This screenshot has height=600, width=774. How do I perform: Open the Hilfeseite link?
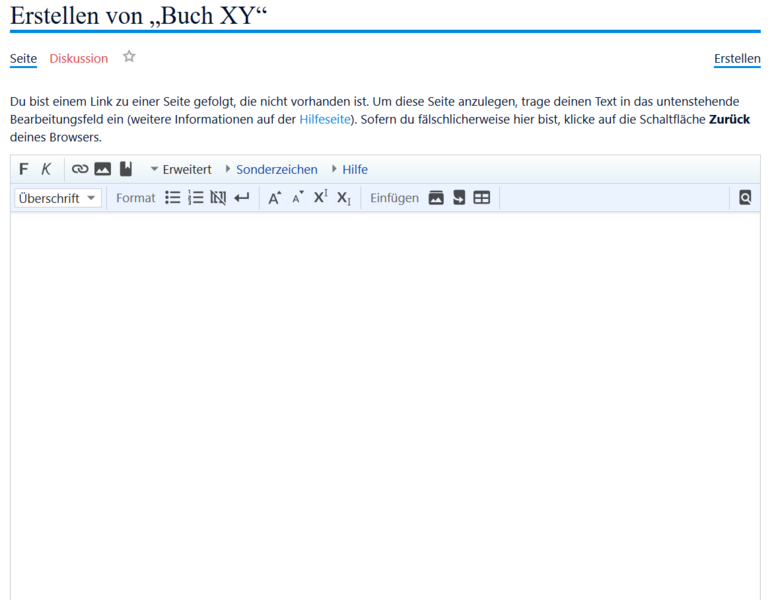pos(324,119)
